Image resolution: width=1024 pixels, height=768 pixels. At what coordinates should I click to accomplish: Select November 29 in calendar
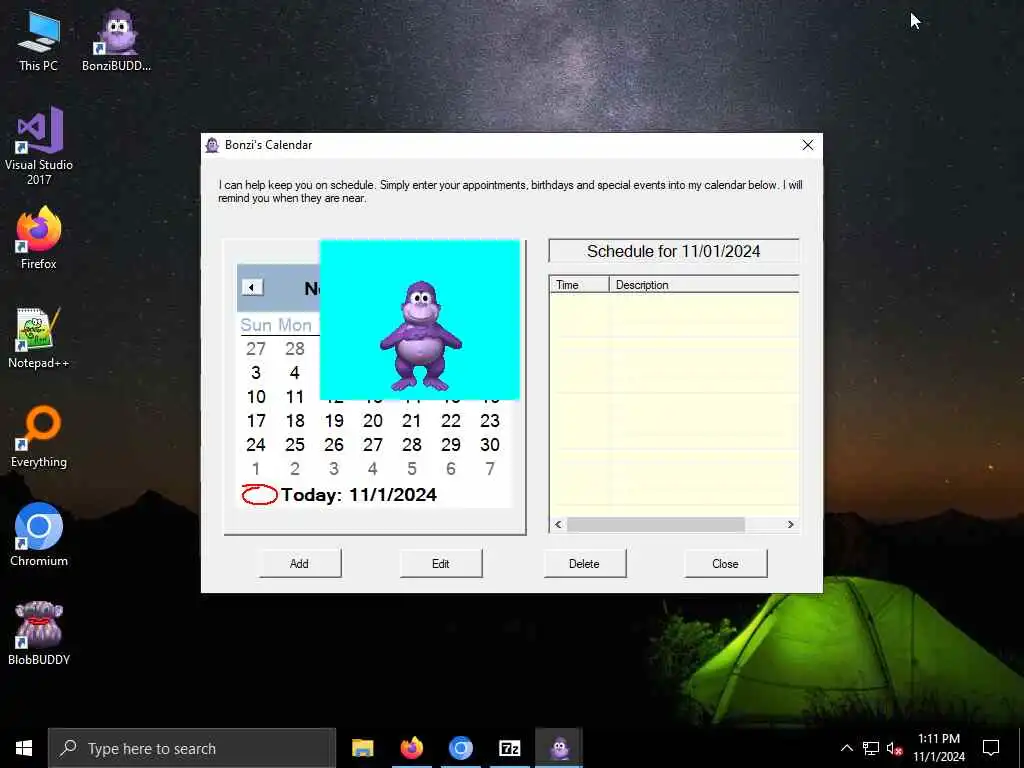pyautogui.click(x=451, y=445)
